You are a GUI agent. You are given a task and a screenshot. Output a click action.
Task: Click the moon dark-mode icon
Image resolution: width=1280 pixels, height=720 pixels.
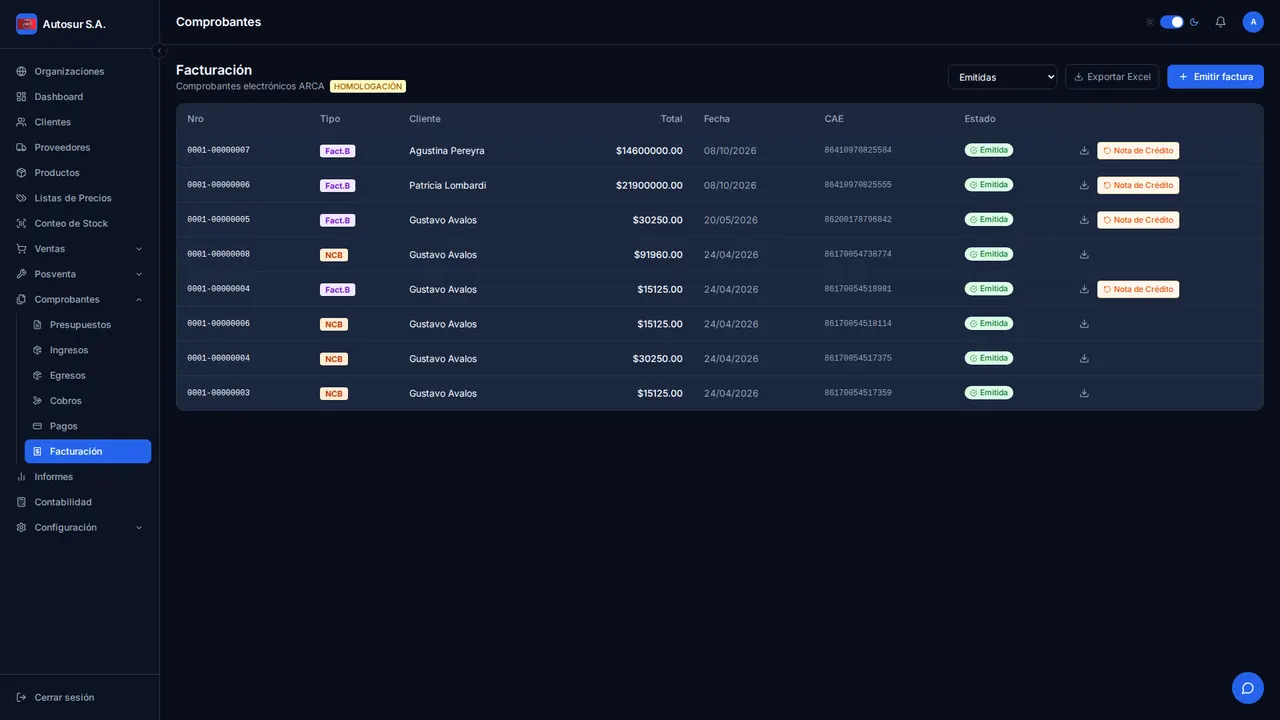[1194, 22]
